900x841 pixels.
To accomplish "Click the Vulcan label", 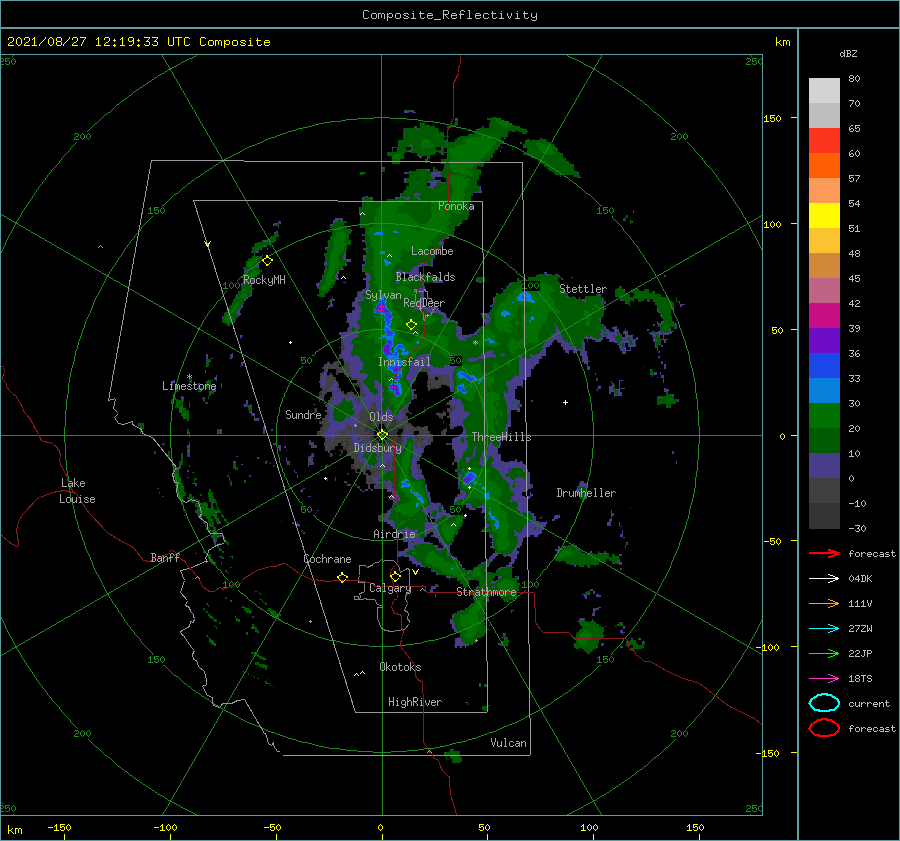I will pos(509,742).
